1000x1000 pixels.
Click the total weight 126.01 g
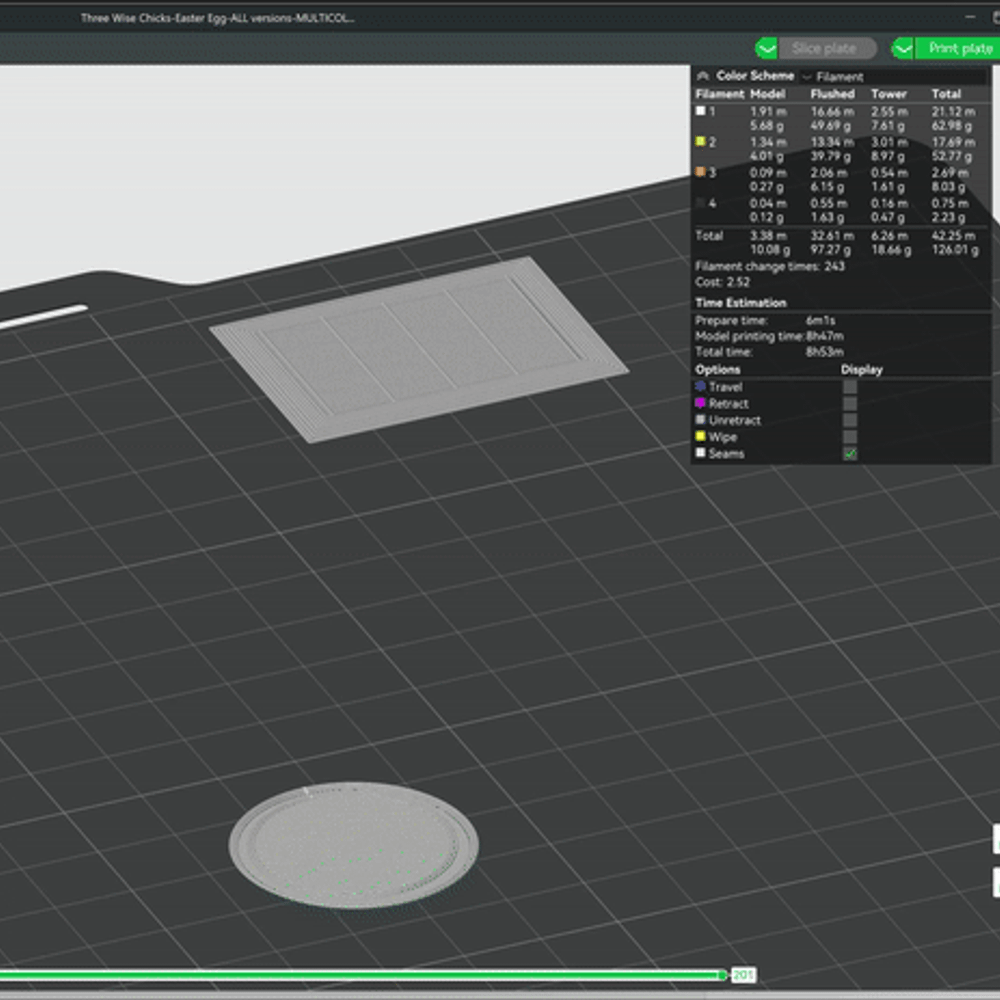point(955,250)
